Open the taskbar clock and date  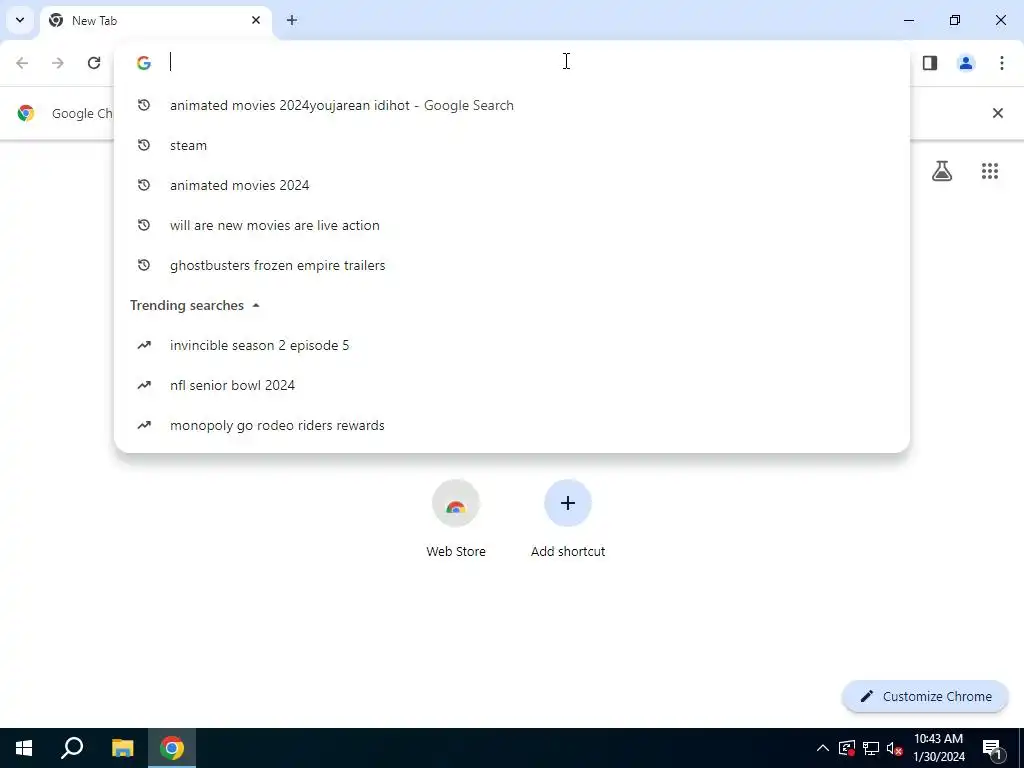939,748
